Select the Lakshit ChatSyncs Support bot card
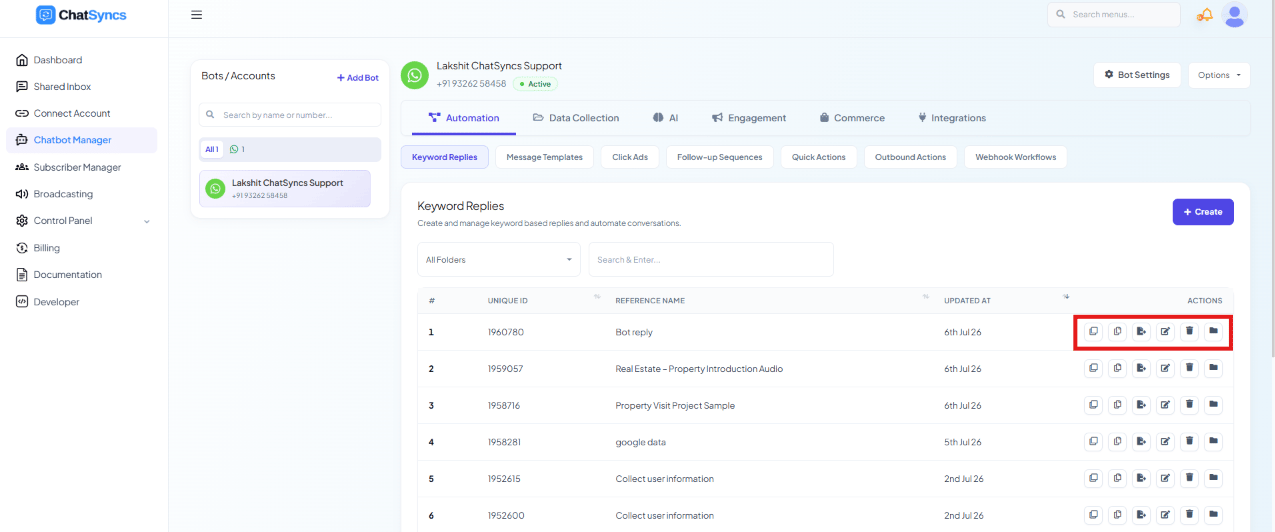Image resolution: width=1275 pixels, height=532 pixels. (285, 188)
